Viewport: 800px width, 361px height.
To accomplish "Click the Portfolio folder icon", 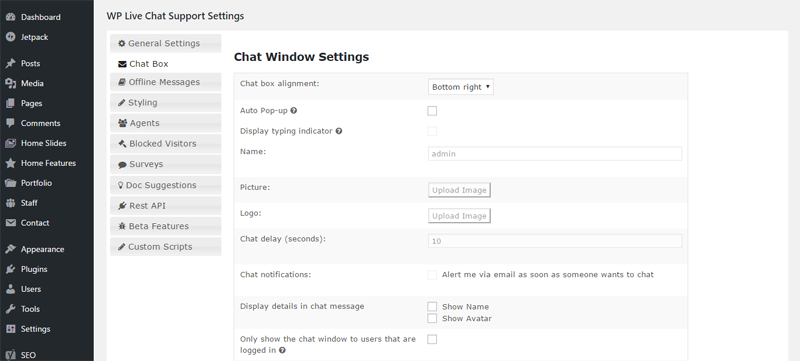I will point(10,183).
